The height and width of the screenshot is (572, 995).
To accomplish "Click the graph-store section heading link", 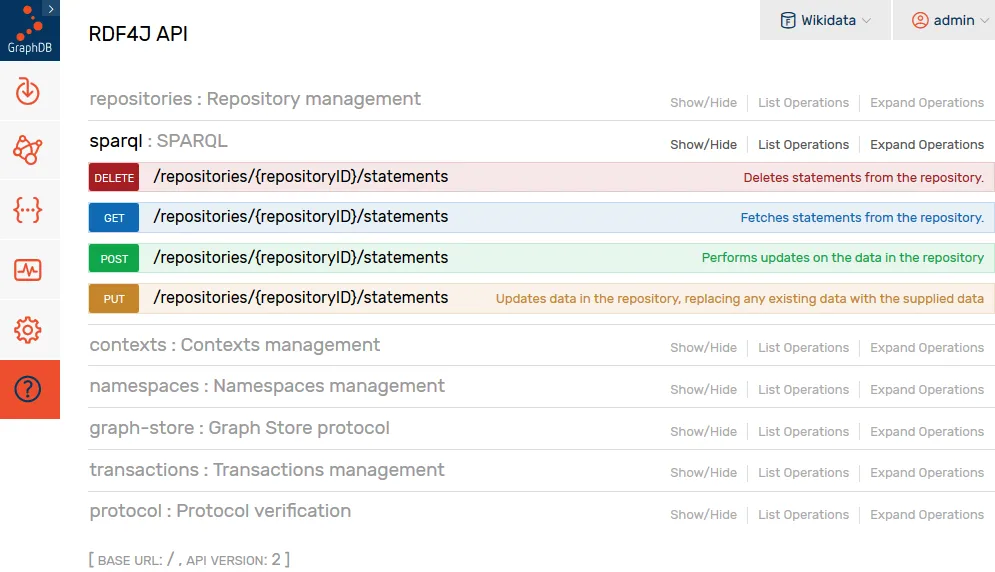I will coord(239,428).
